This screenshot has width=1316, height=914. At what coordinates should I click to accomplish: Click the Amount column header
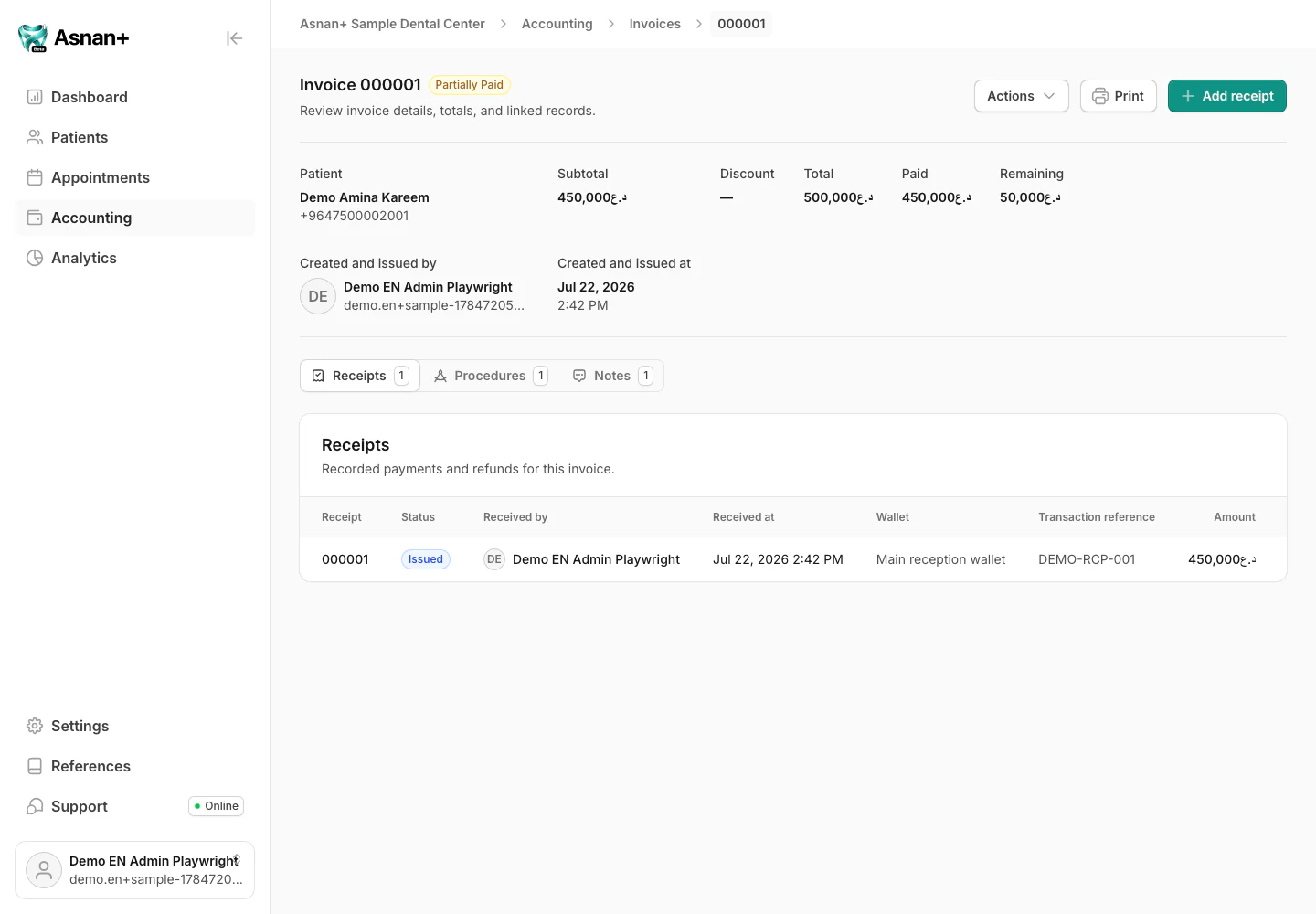point(1235,517)
